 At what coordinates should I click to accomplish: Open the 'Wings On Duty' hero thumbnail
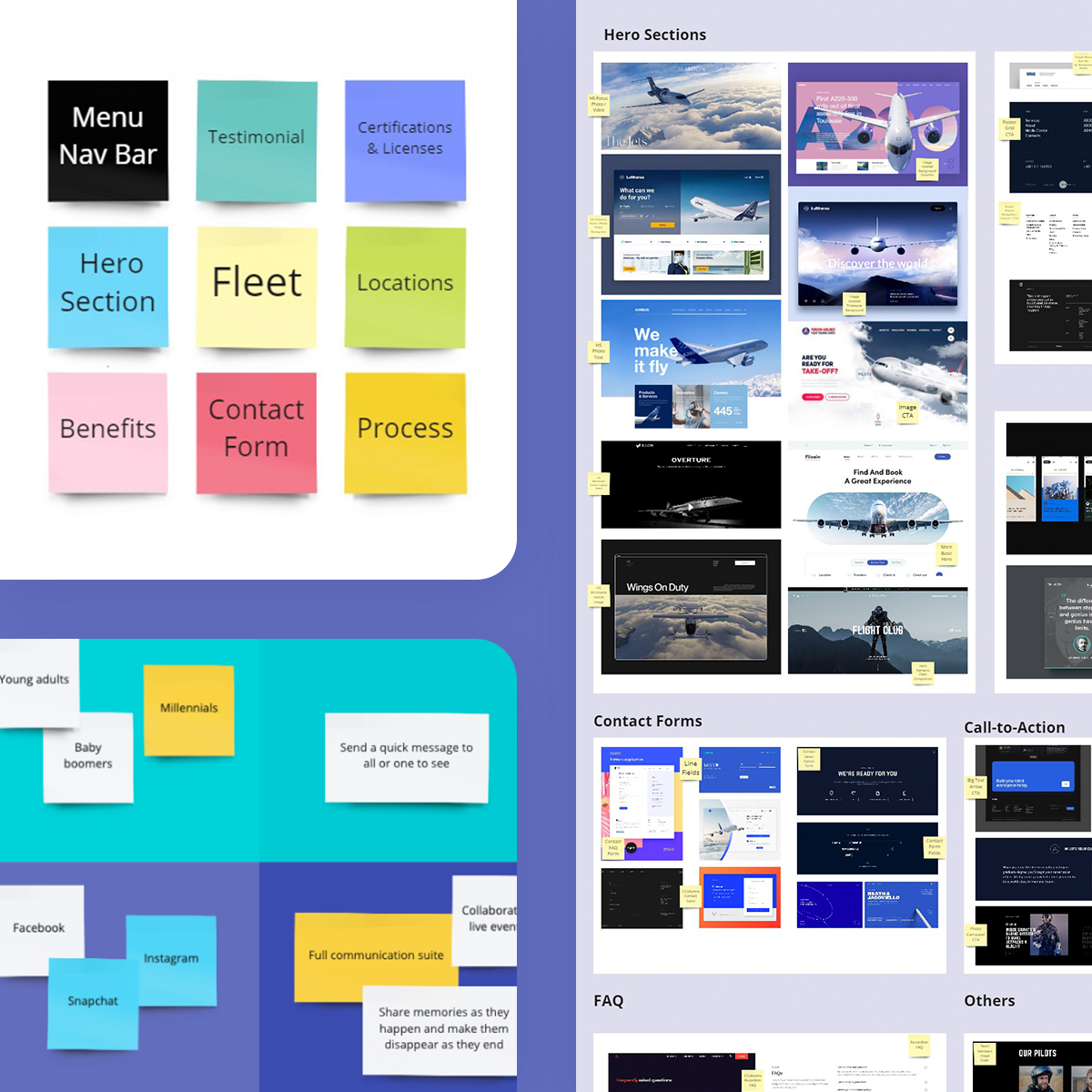pyautogui.click(x=690, y=606)
